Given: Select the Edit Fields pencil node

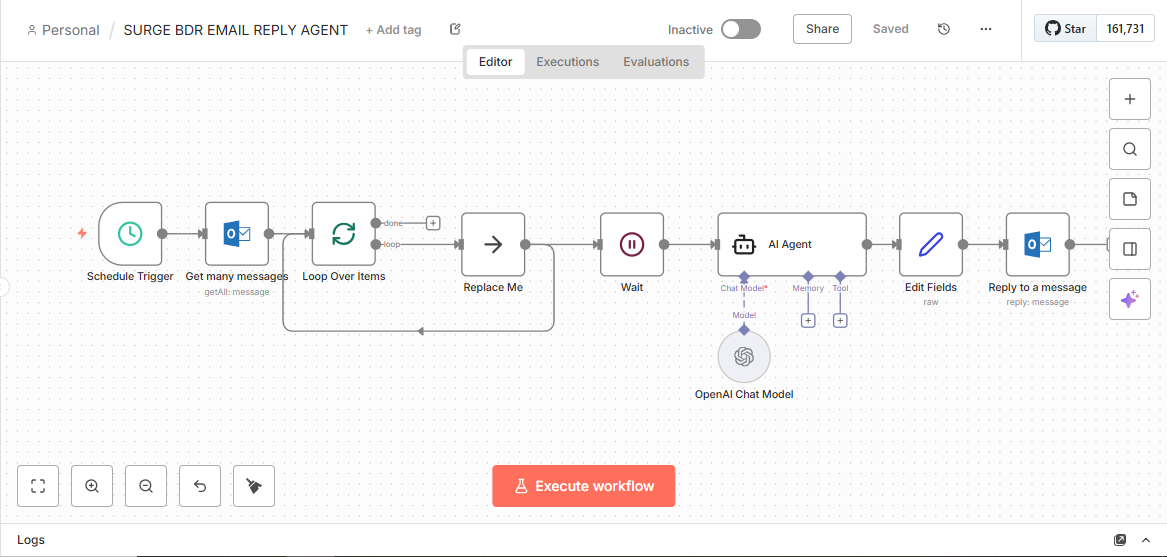Looking at the screenshot, I should click(930, 244).
